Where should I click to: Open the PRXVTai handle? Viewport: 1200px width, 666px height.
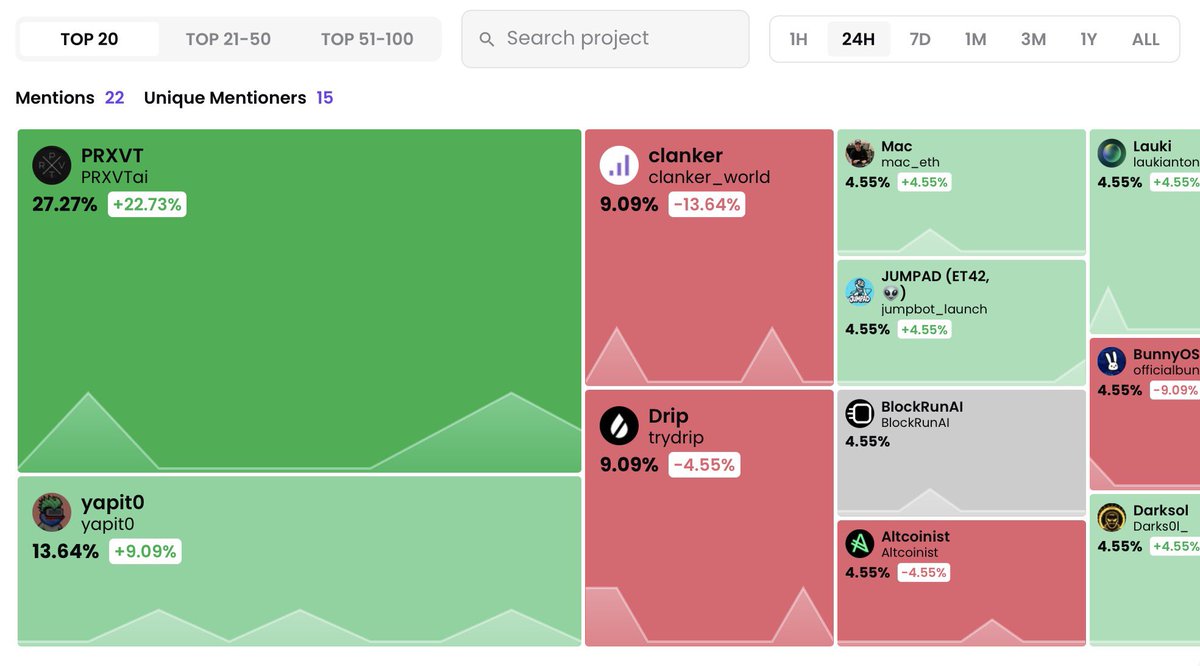click(x=115, y=177)
